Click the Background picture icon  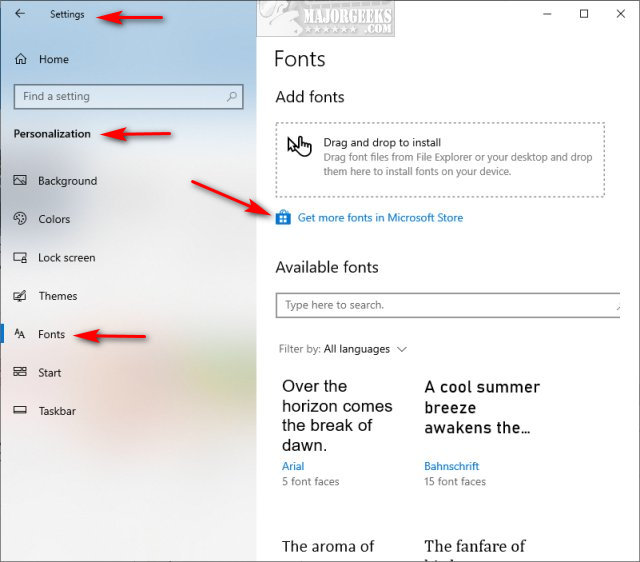(20, 181)
